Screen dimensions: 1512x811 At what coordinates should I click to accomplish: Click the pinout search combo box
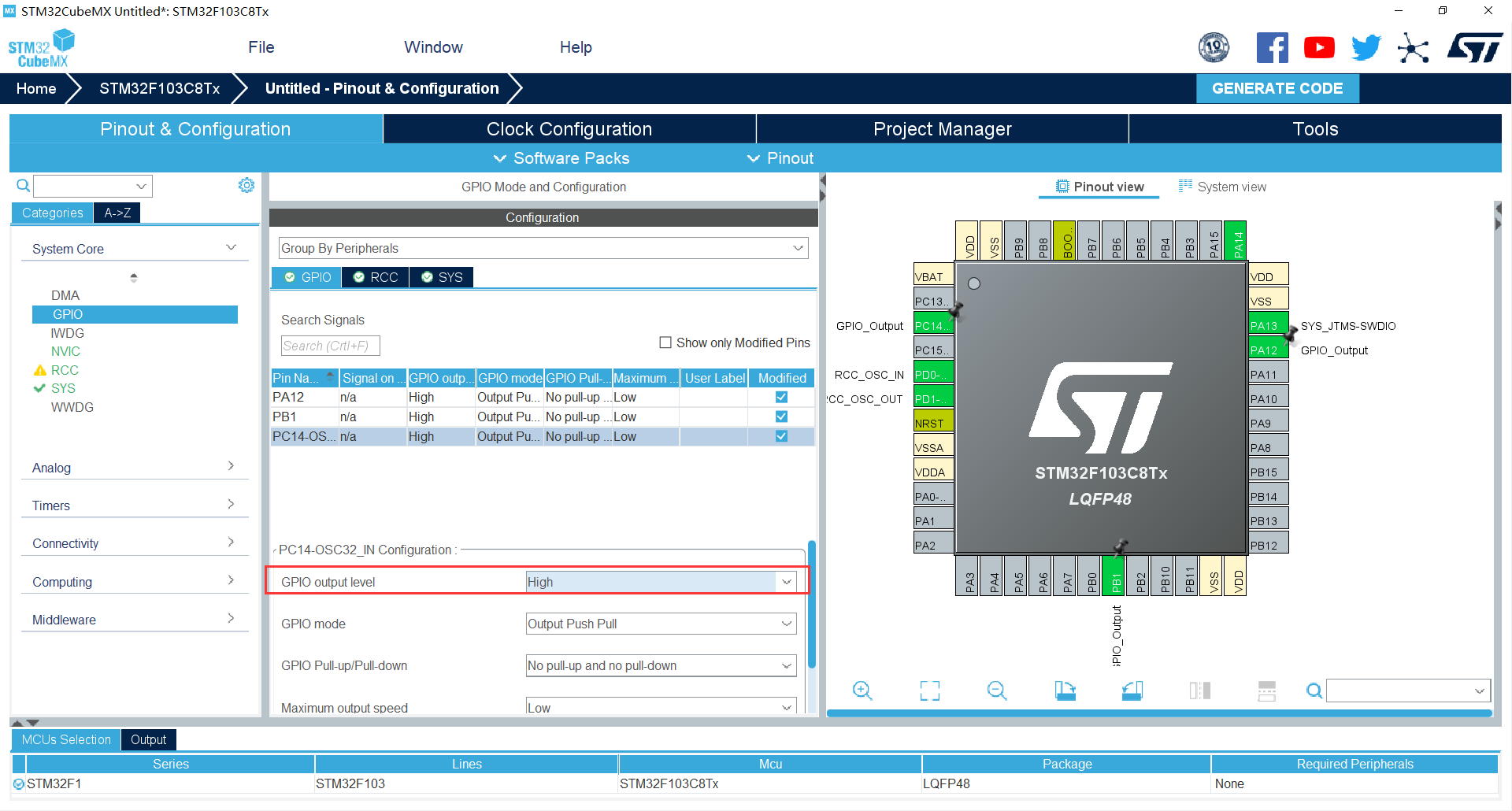coord(1408,691)
